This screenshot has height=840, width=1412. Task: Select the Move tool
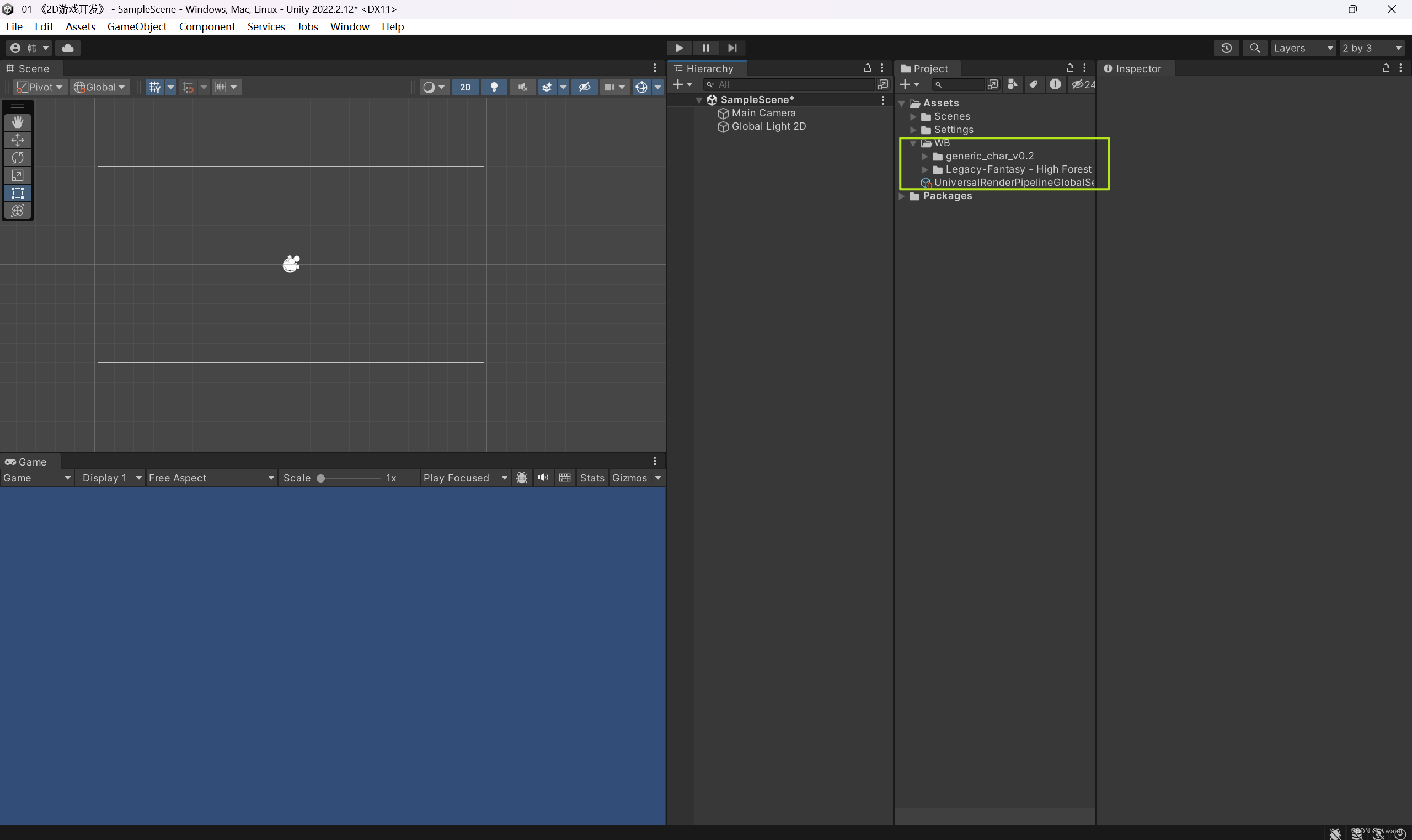pyautogui.click(x=18, y=140)
